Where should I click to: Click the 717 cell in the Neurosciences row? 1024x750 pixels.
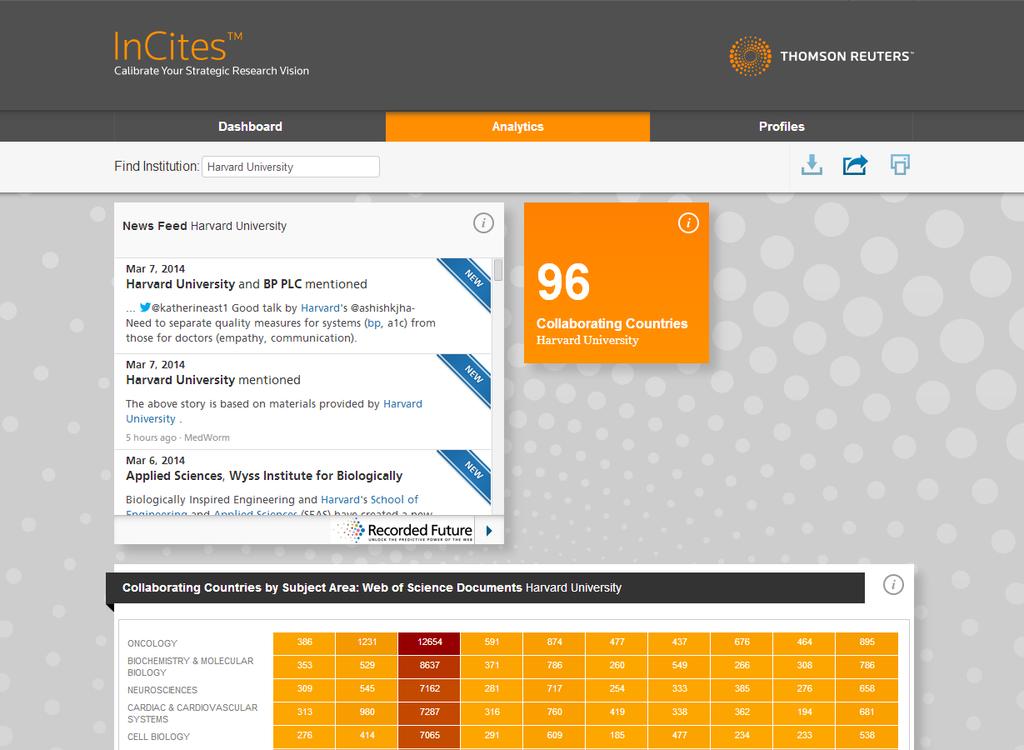pos(554,689)
